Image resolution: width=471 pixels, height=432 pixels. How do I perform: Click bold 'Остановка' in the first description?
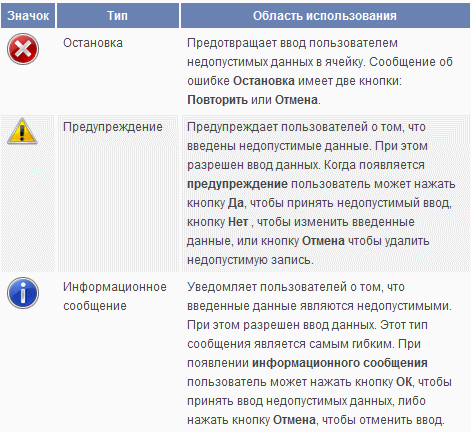tap(263, 81)
